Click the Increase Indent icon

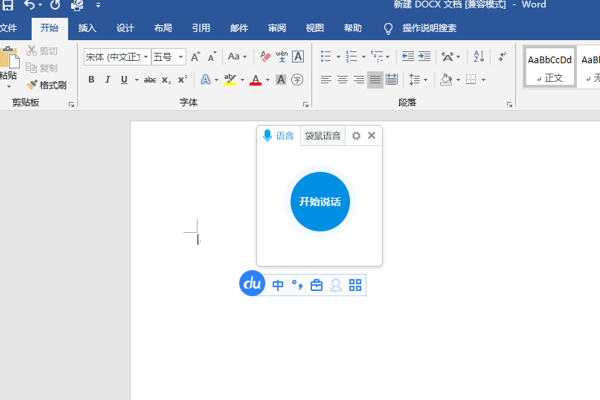click(424, 57)
